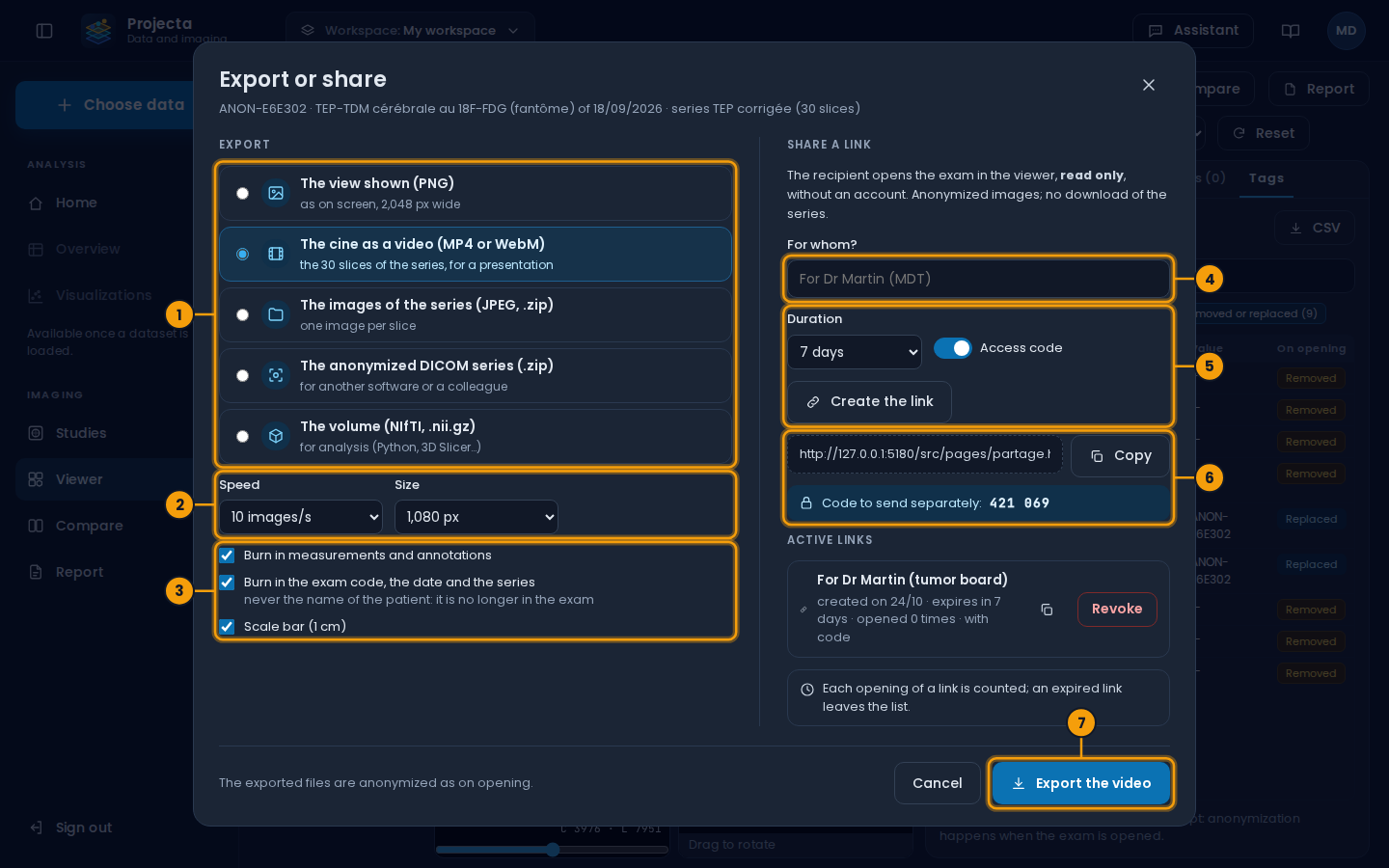
Task: Click the code 421 869 text
Action: [x=1020, y=503]
